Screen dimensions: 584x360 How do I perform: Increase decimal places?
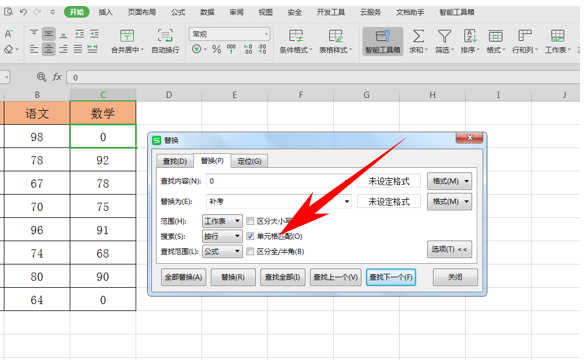click(248, 49)
